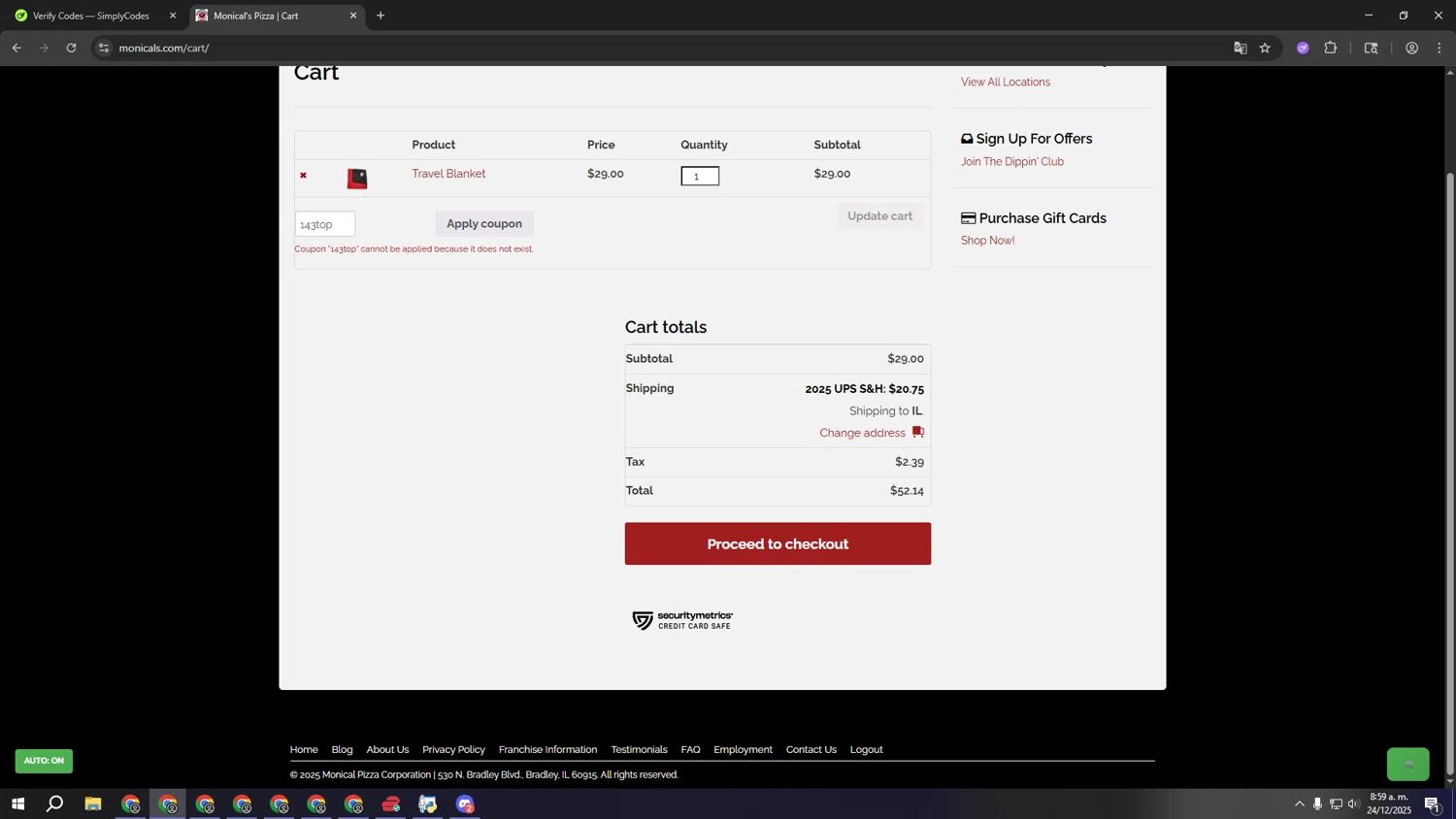Open the Testimonials link
Image resolution: width=1456 pixels, height=819 pixels.
pos(639,749)
